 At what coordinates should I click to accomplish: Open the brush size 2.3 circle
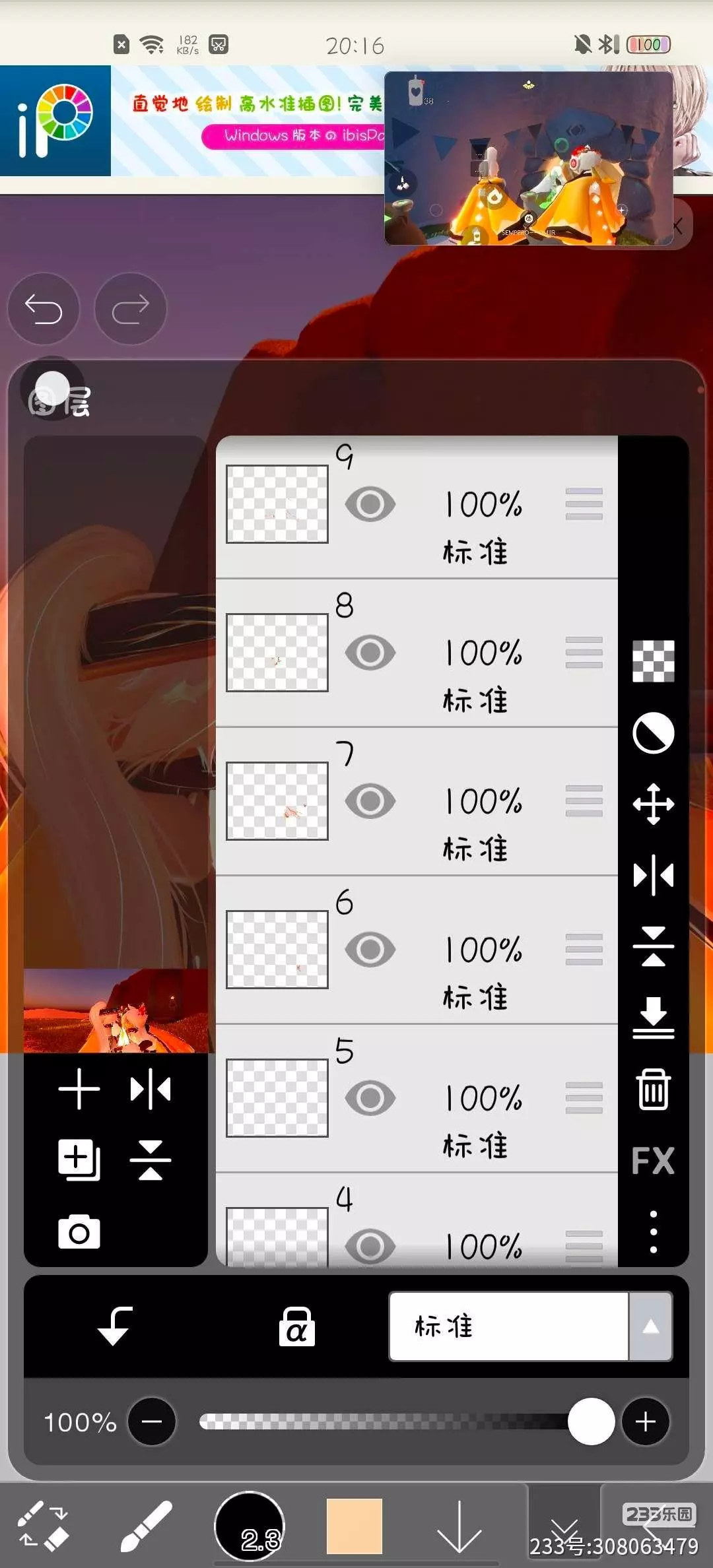250,1526
